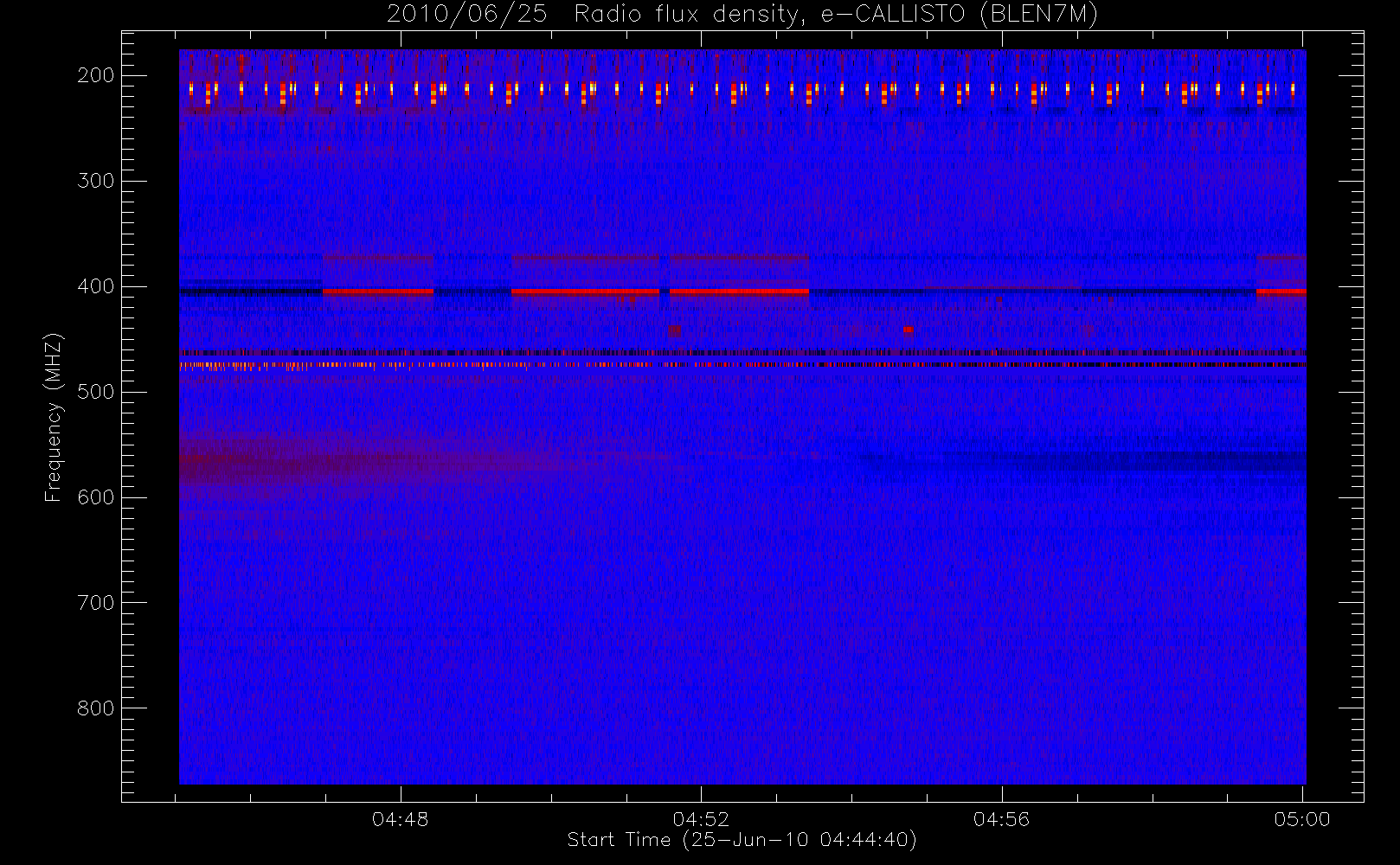Click the 600 frequency tick label

[x=95, y=497]
